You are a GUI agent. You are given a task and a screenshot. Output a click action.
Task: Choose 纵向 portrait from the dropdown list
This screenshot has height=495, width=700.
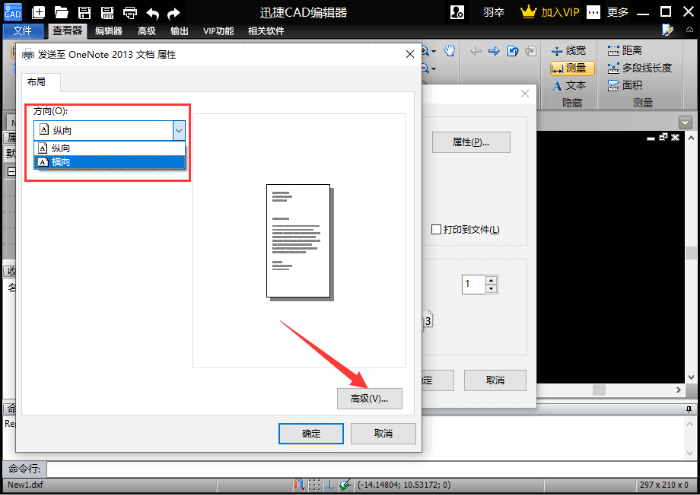(x=109, y=148)
